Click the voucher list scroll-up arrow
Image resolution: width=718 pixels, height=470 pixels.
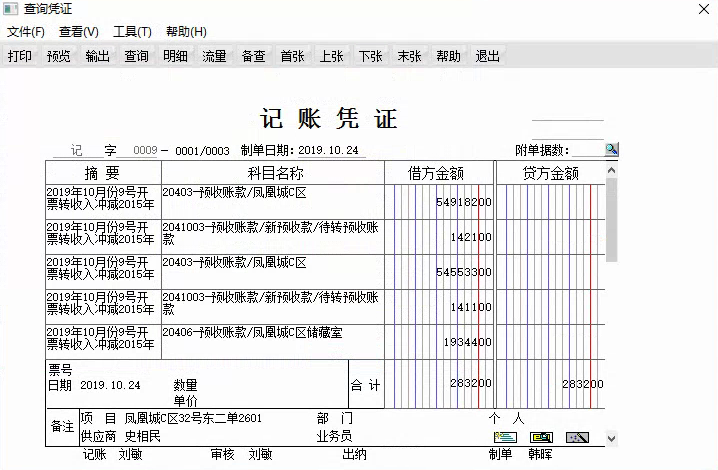[x=611, y=170]
